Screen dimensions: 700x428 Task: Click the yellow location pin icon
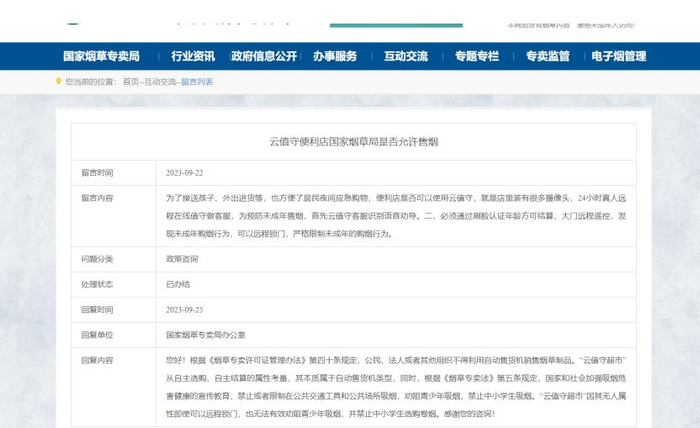coord(58,81)
